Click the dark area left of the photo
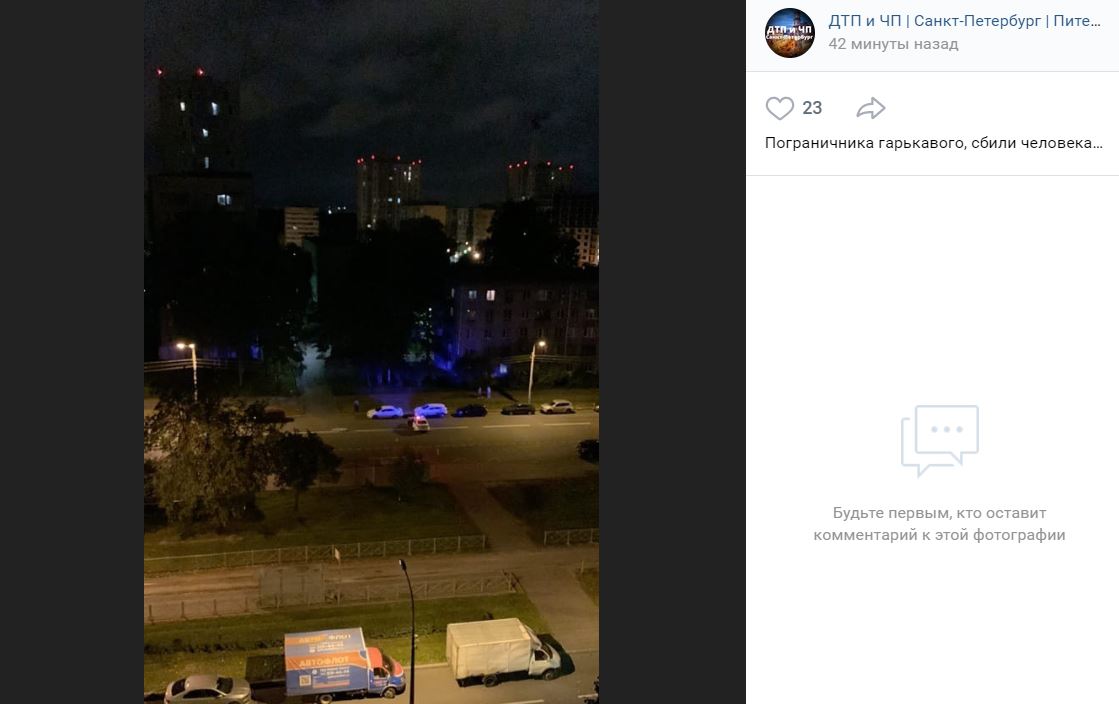The width and height of the screenshot is (1119, 704). [x=71, y=352]
